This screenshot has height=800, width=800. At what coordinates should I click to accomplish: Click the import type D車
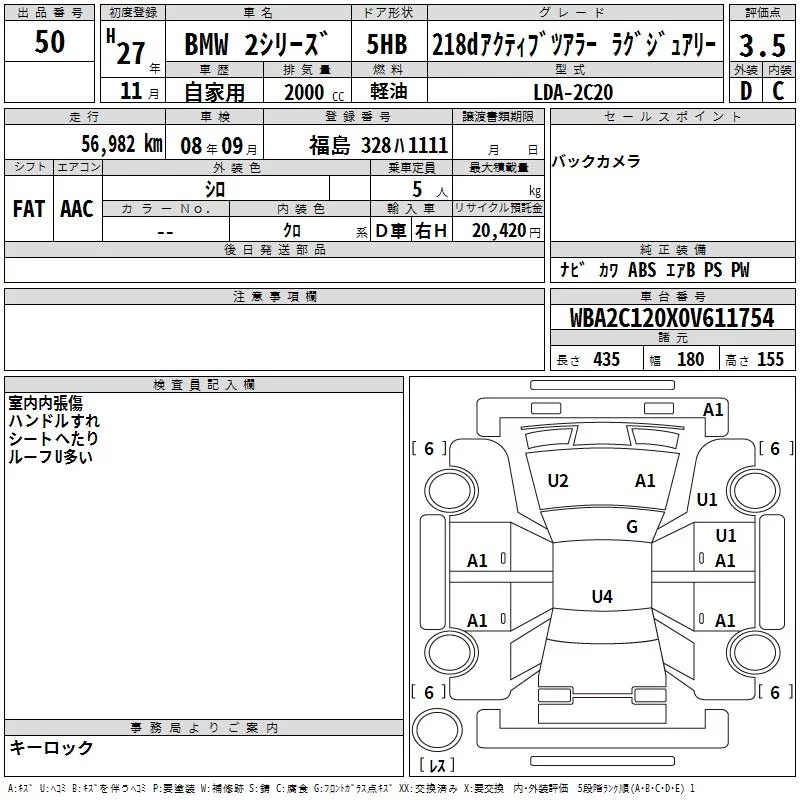click(391, 231)
